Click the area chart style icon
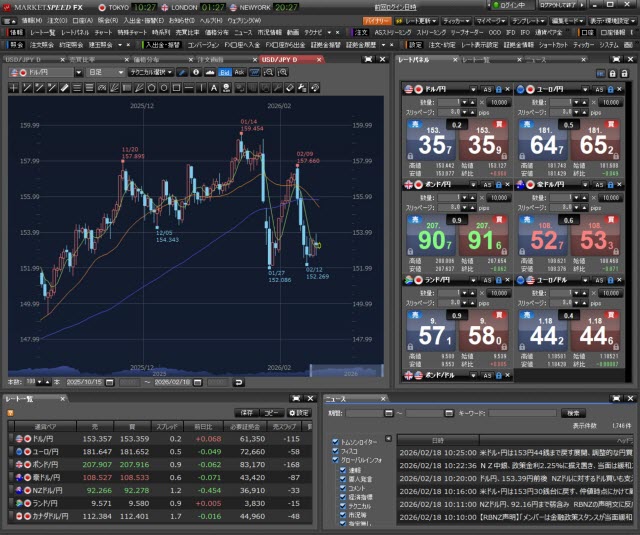 [210, 72]
